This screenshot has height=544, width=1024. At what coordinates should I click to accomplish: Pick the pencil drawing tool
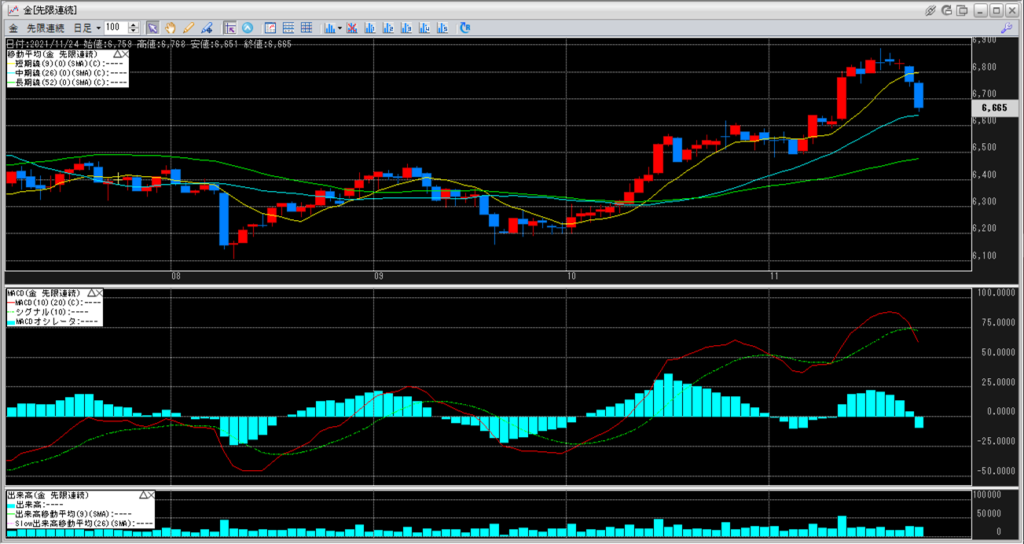coord(188,27)
